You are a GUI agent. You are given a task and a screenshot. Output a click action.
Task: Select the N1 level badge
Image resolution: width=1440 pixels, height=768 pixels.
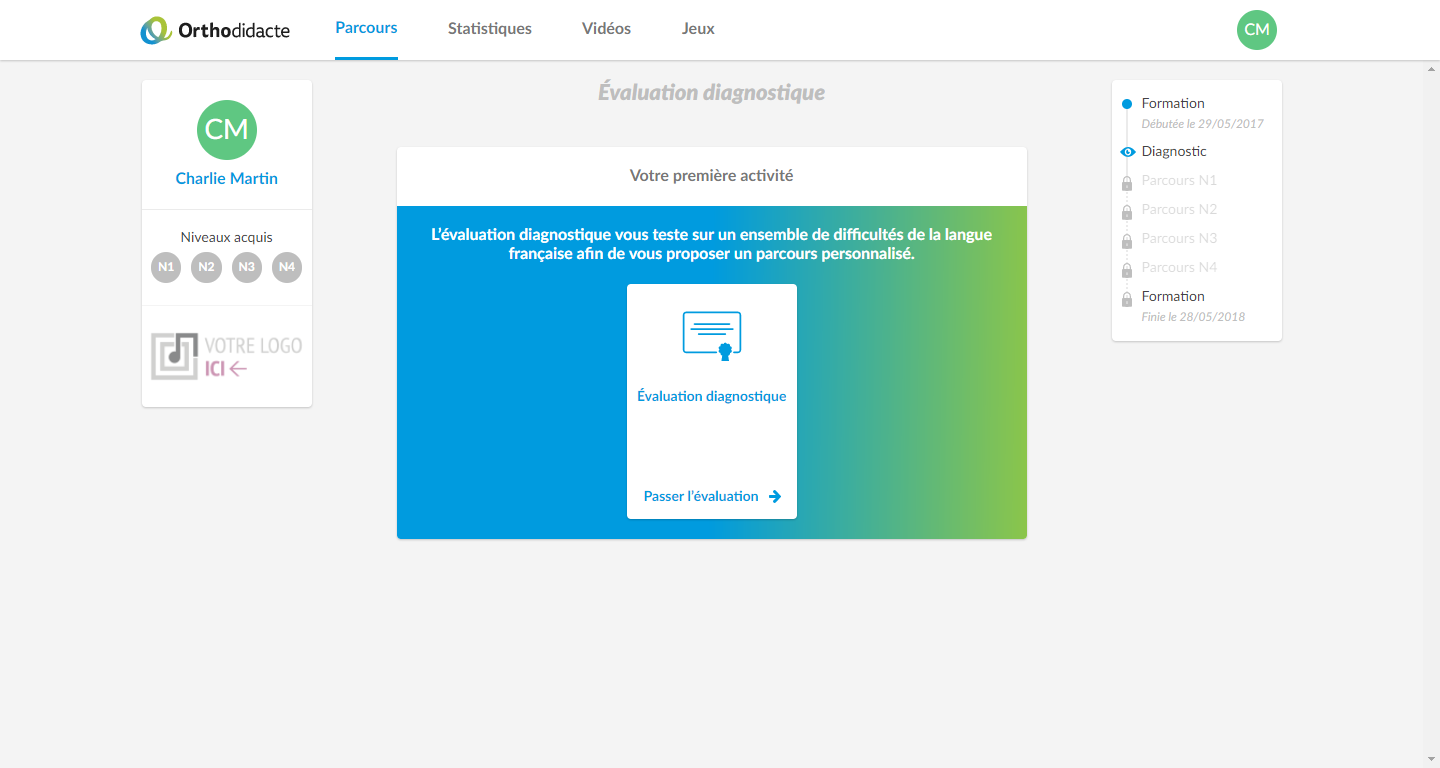(x=166, y=267)
